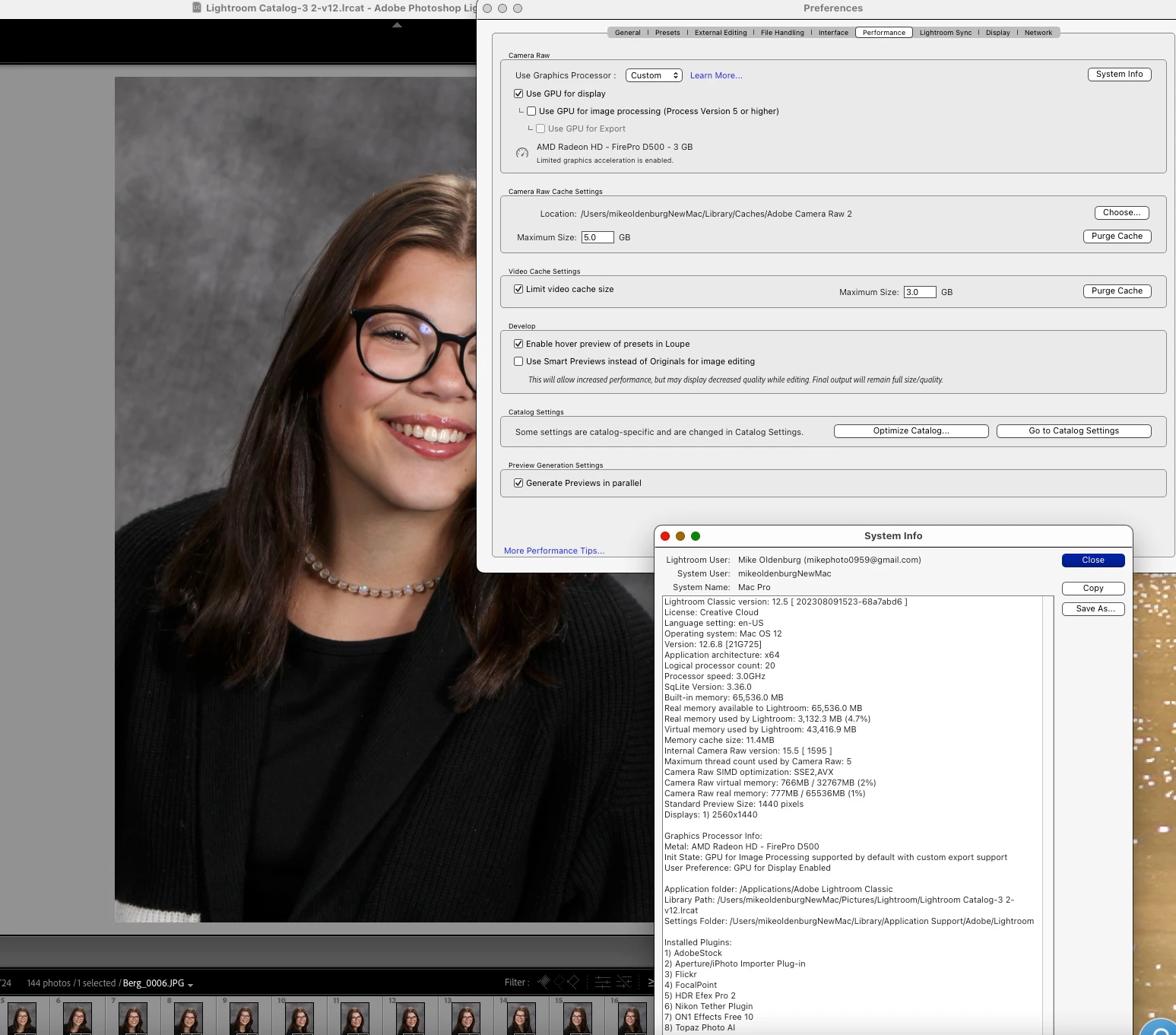Screen dimensions: 1176x1035
Task: Click Go to Catalog Settings
Action: tap(1074, 431)
